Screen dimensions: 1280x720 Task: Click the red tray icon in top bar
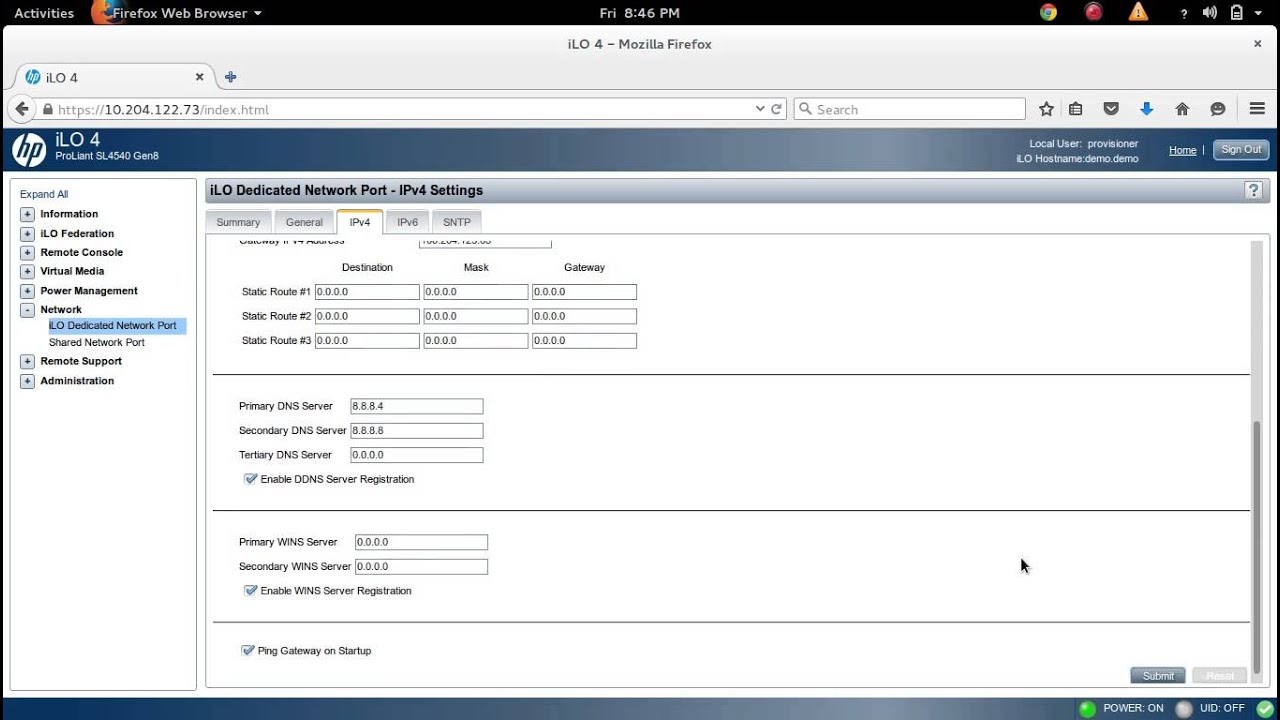click(x=1094, y=12)
